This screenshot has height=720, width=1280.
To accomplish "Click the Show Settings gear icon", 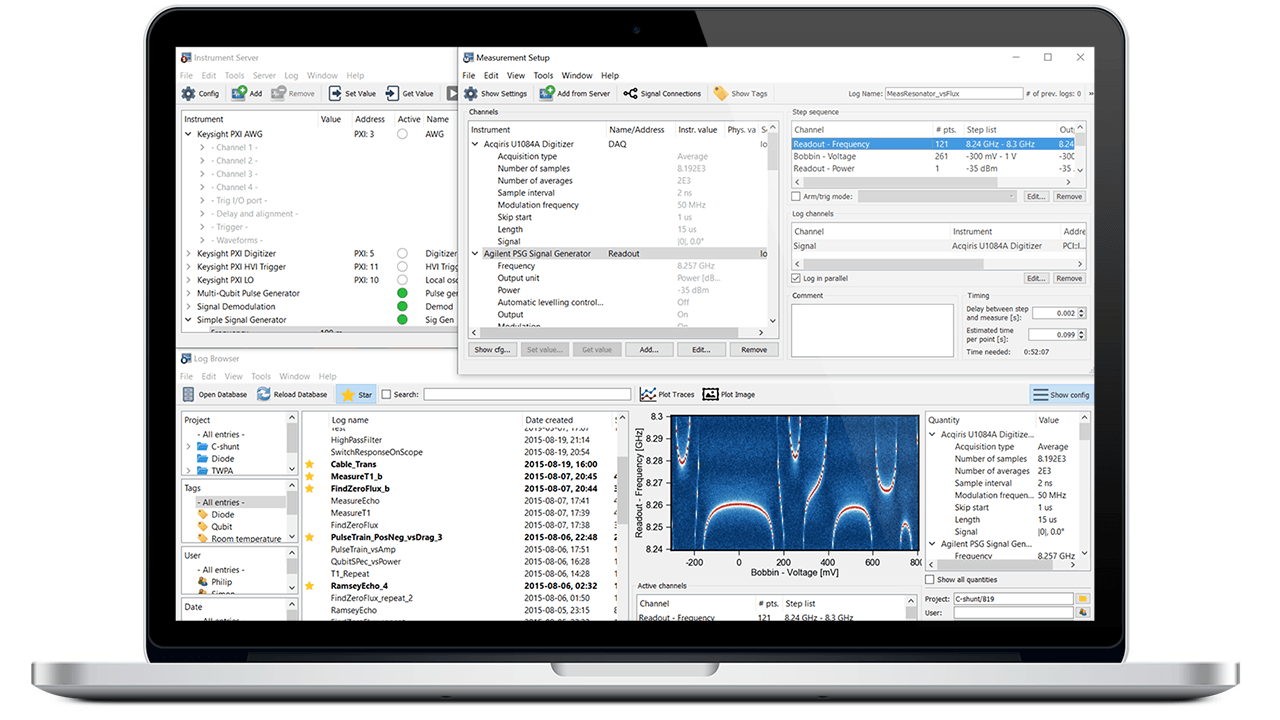I will (x=471, y=93).
